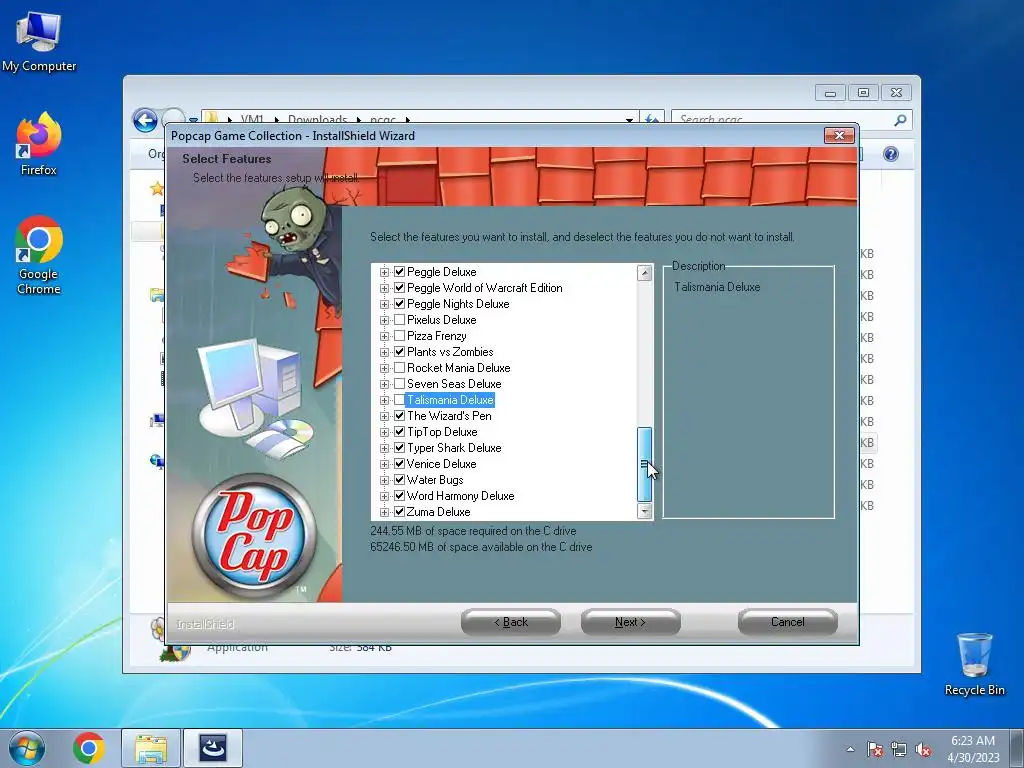
Task: Check the Talismania Deluxe checkbox
Action: coord(400,400)
